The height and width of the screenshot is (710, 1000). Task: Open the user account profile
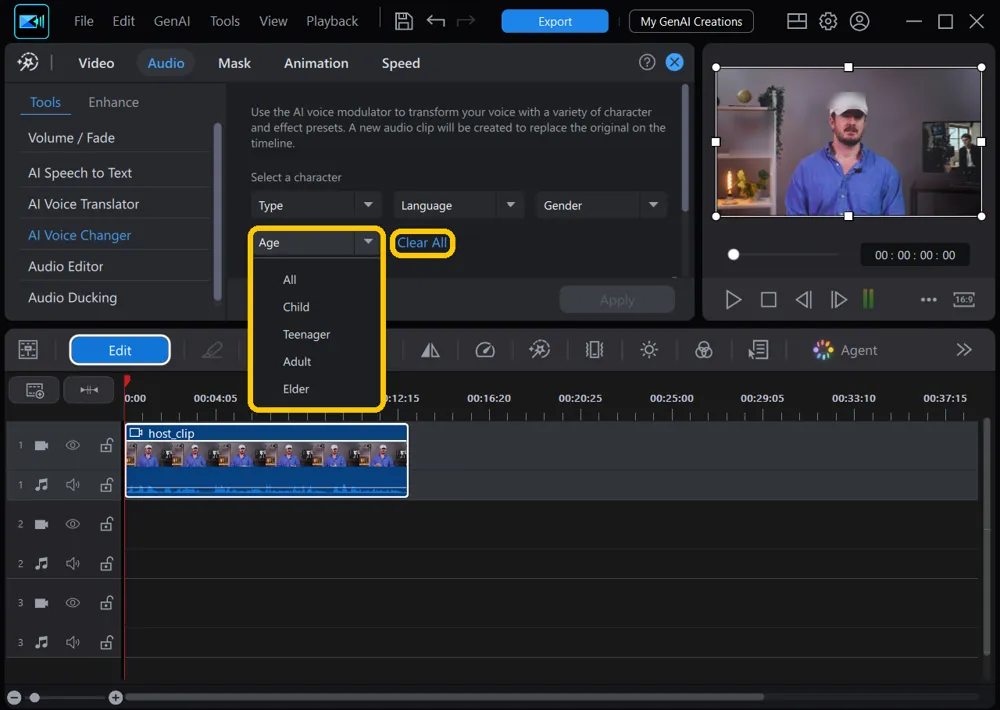click(x=859, y=21)
